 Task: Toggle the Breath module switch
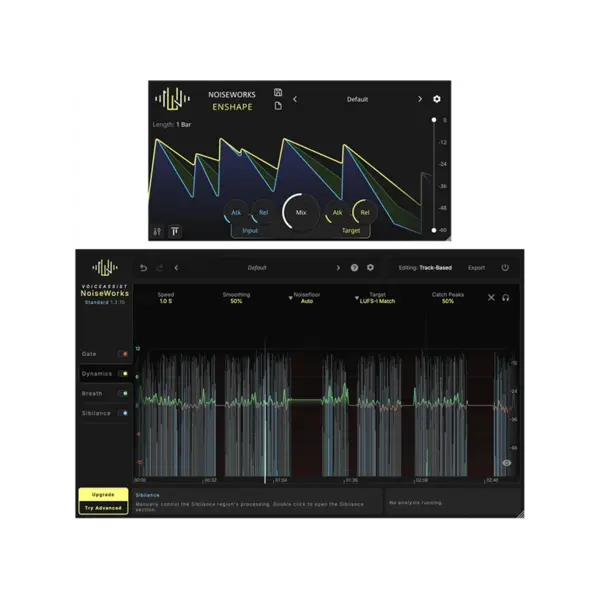click(x=123, y=393)
